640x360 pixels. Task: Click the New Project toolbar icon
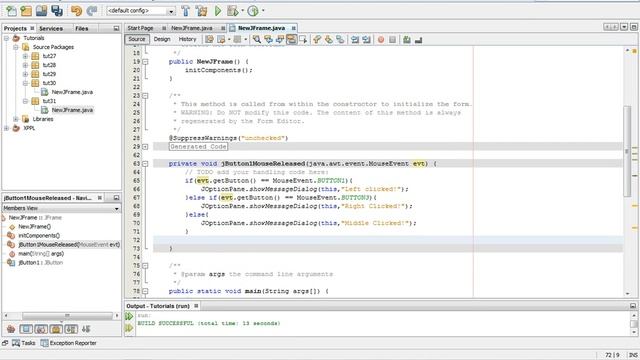click(x=26, y=11)
